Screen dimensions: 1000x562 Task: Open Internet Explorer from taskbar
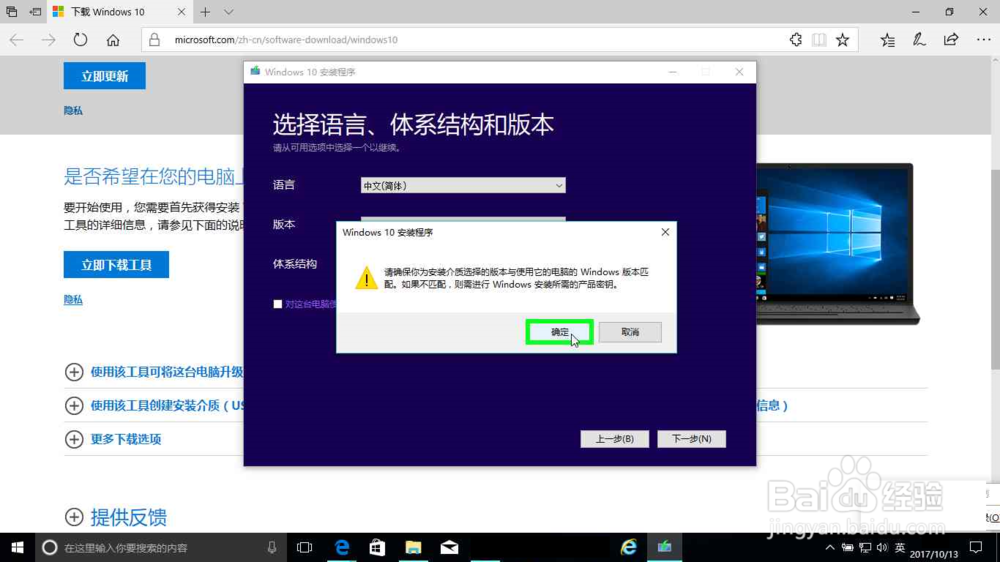[628, 547]
